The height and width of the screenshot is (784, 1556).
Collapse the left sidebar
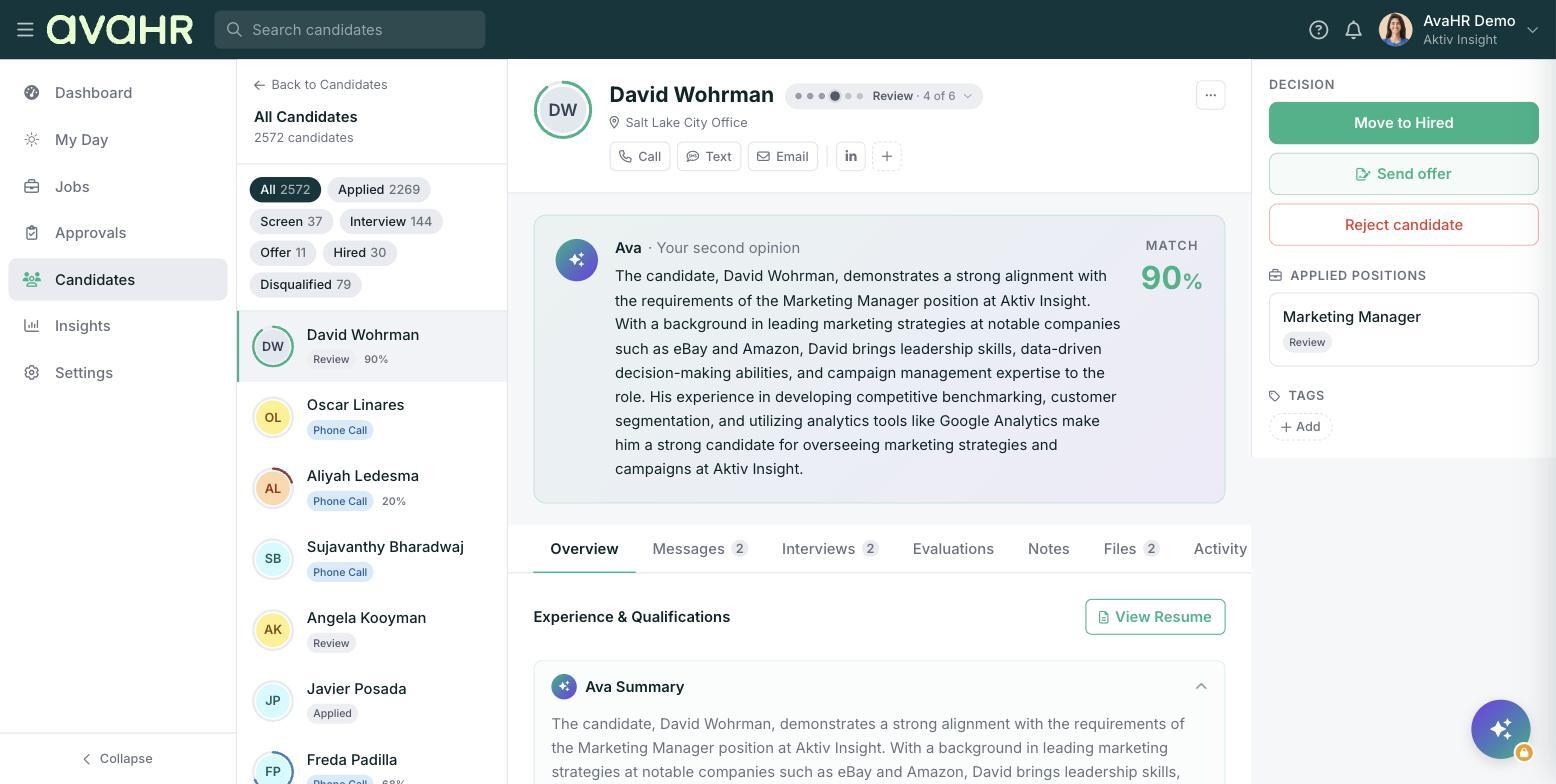(118, 759)
